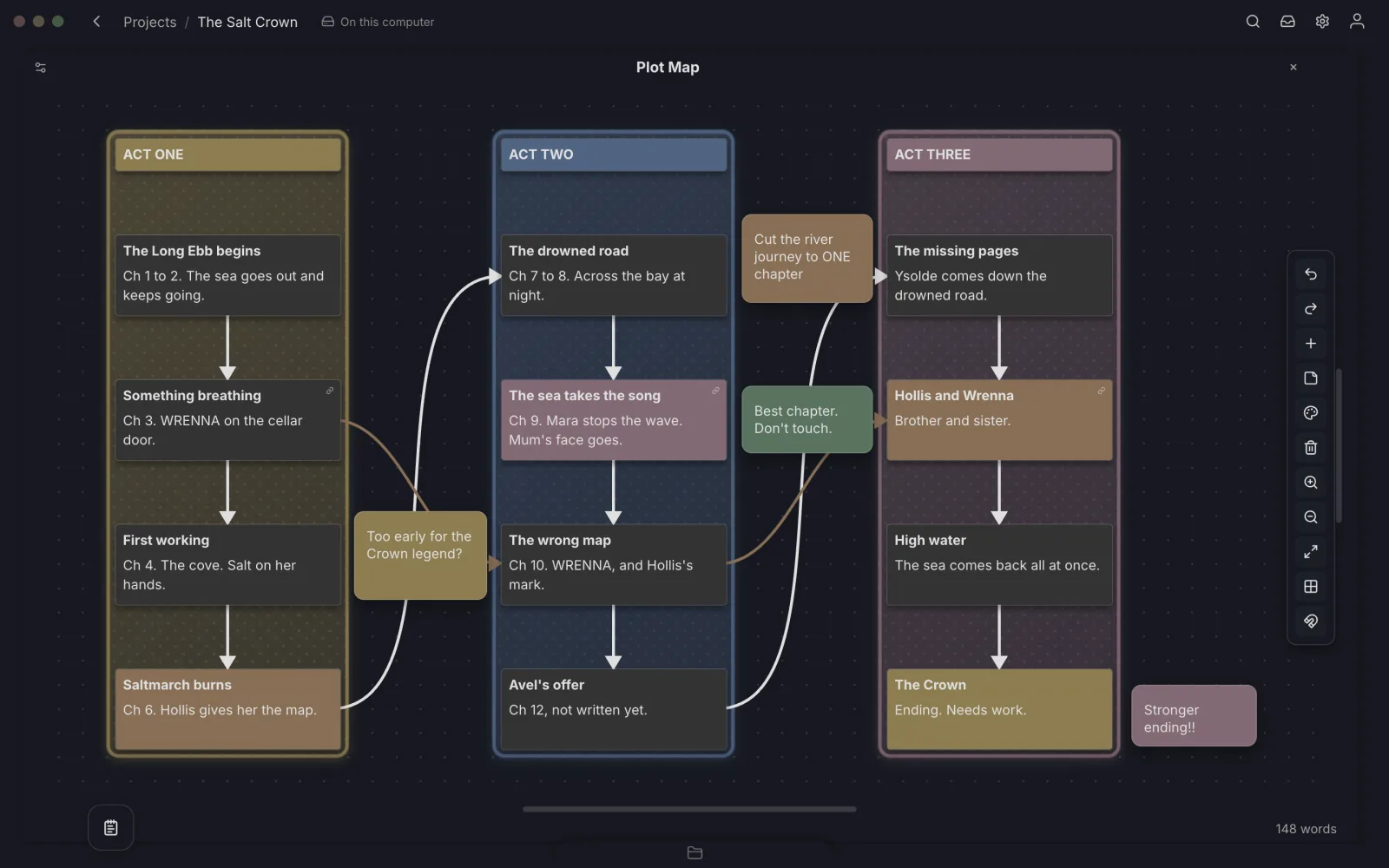The width and height of the screenshot is (1389, 868).
Task: Click The Salt Crown breadcrumb title
Action: [x=247, y=23]
